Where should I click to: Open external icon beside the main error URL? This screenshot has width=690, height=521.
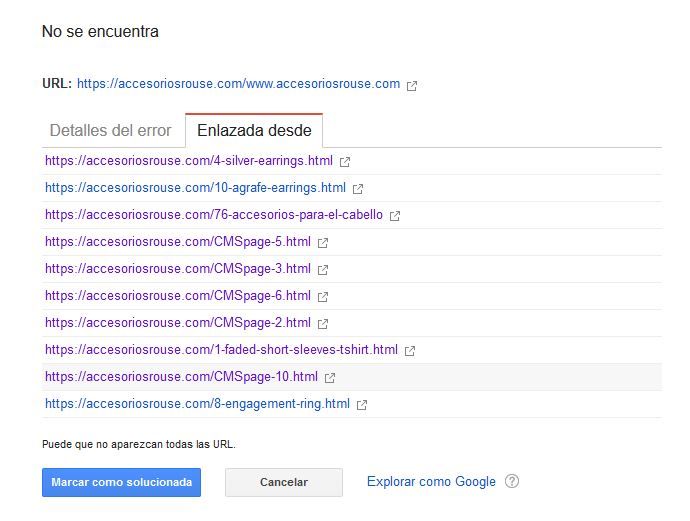coord(411,85)
